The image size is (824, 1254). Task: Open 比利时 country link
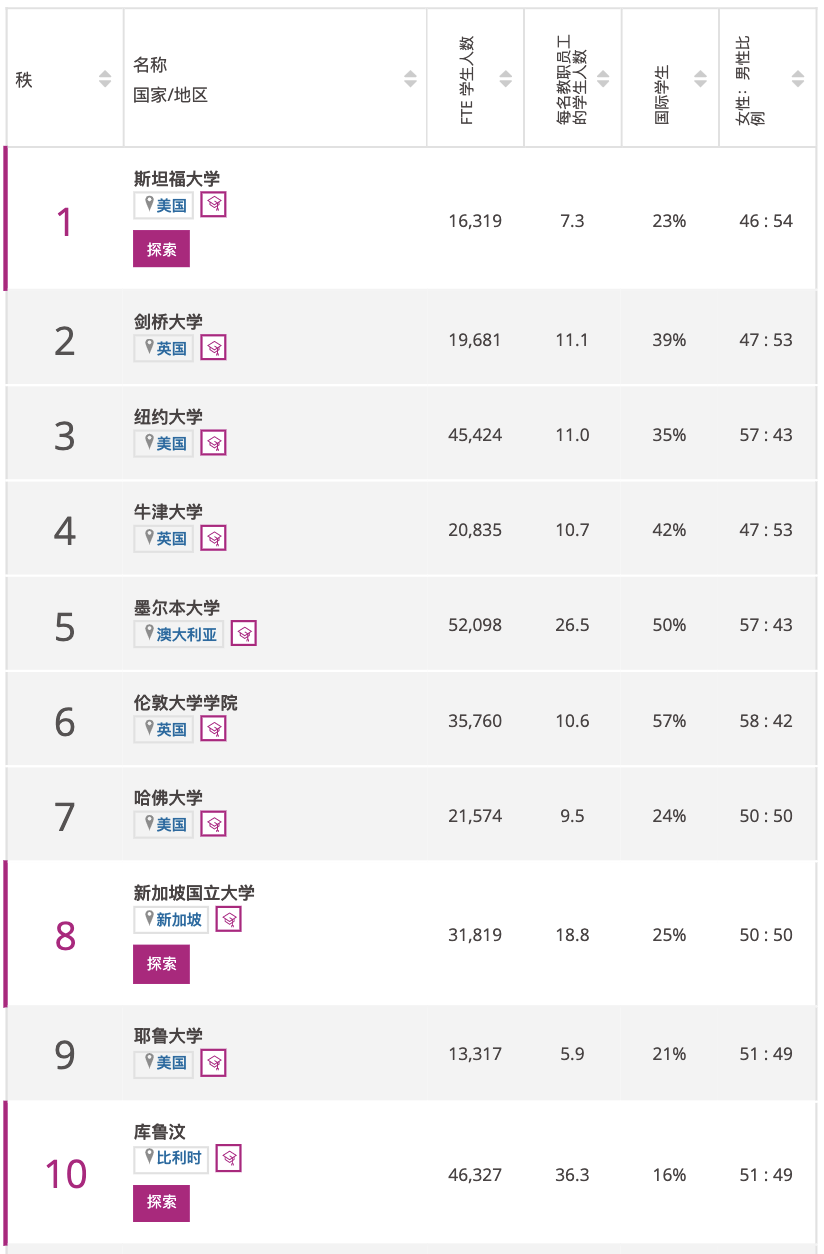click(179, 1159)
